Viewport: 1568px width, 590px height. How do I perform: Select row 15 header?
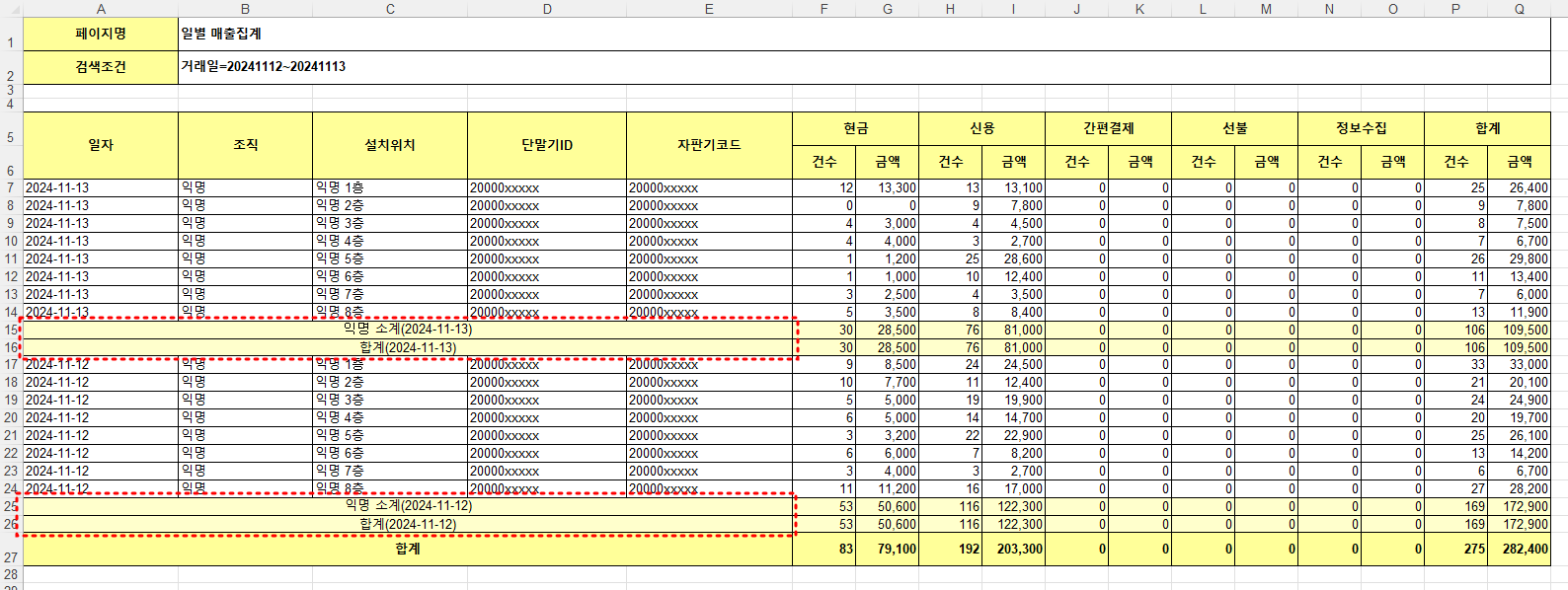click(11, 330)
